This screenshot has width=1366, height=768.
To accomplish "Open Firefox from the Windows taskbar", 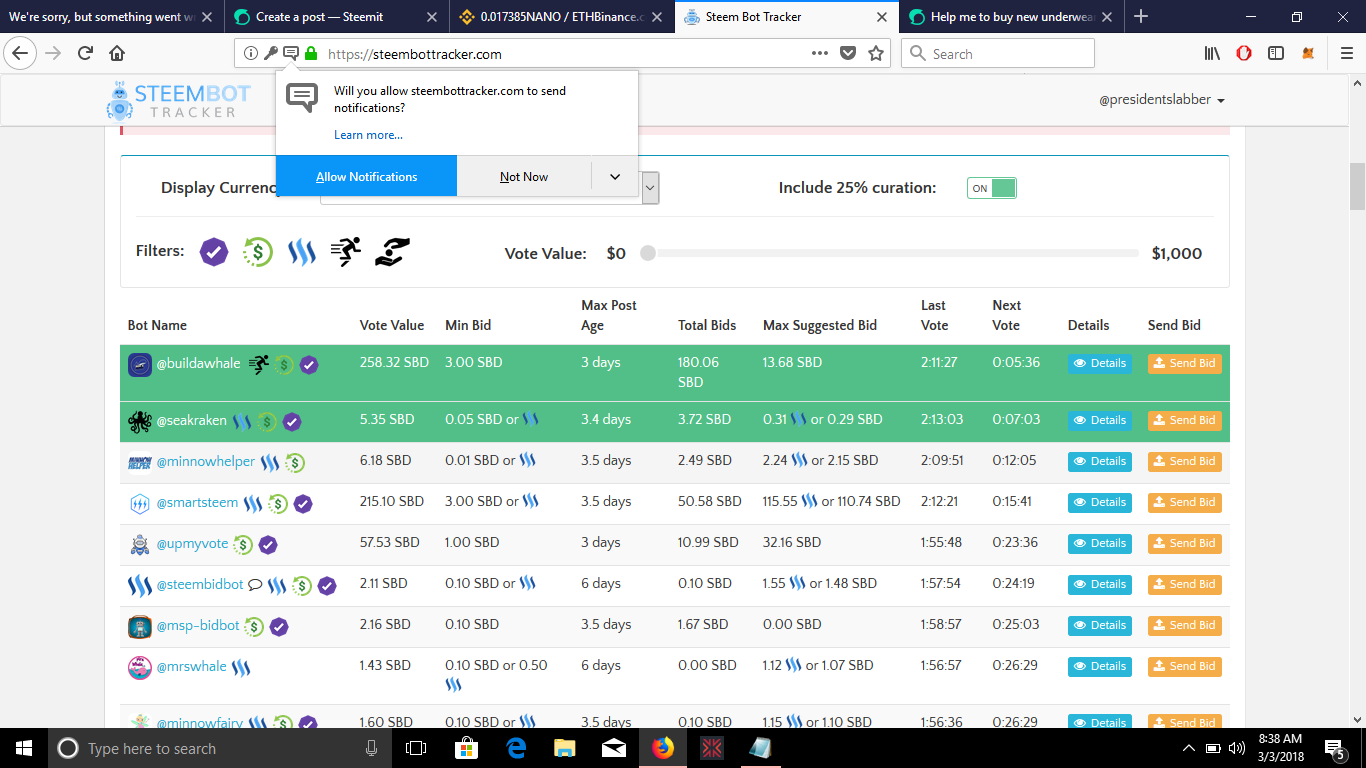I will [x=662, y=748].
